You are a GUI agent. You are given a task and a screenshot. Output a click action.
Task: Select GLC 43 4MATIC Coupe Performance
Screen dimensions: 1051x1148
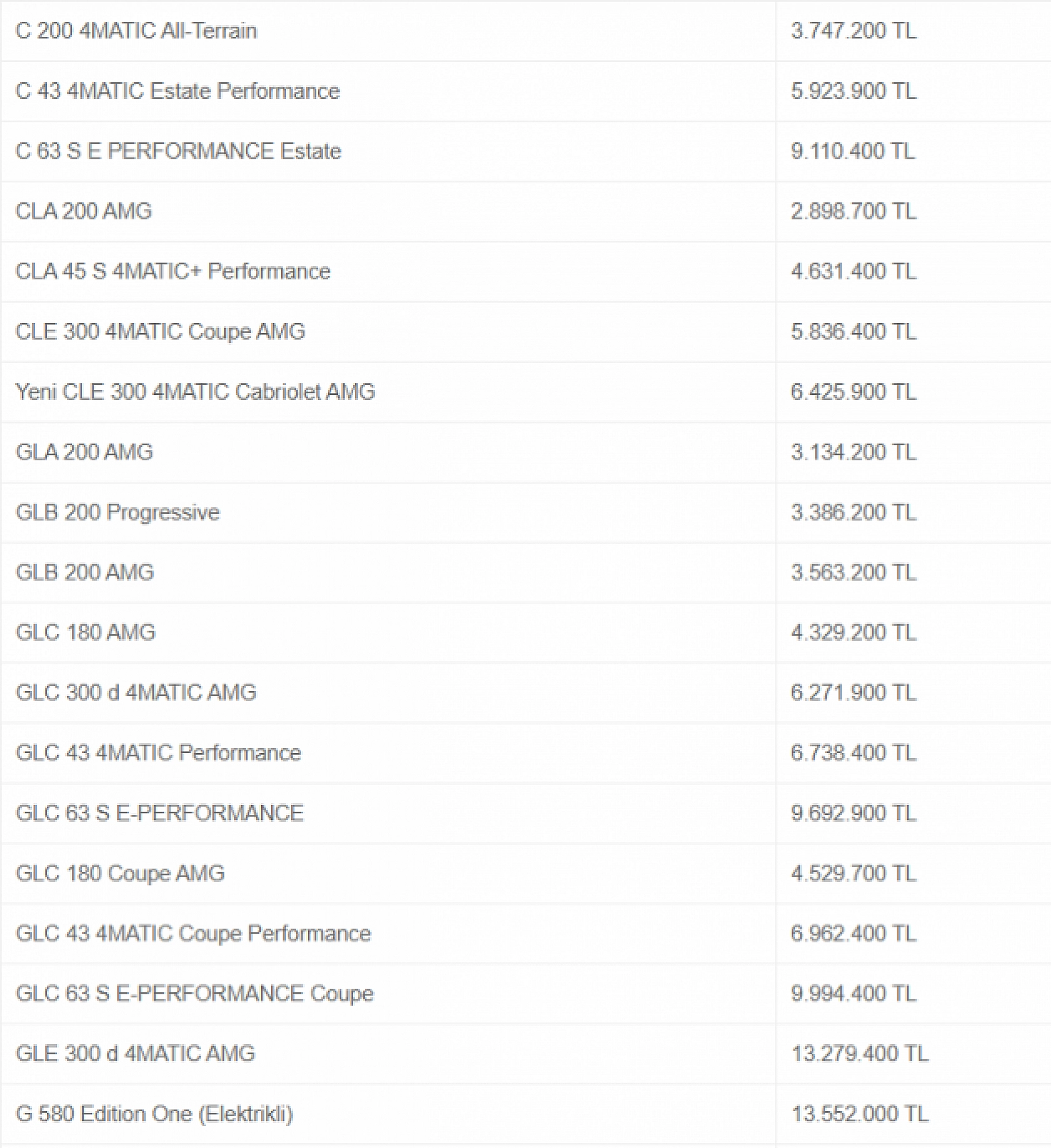point(194,933)
